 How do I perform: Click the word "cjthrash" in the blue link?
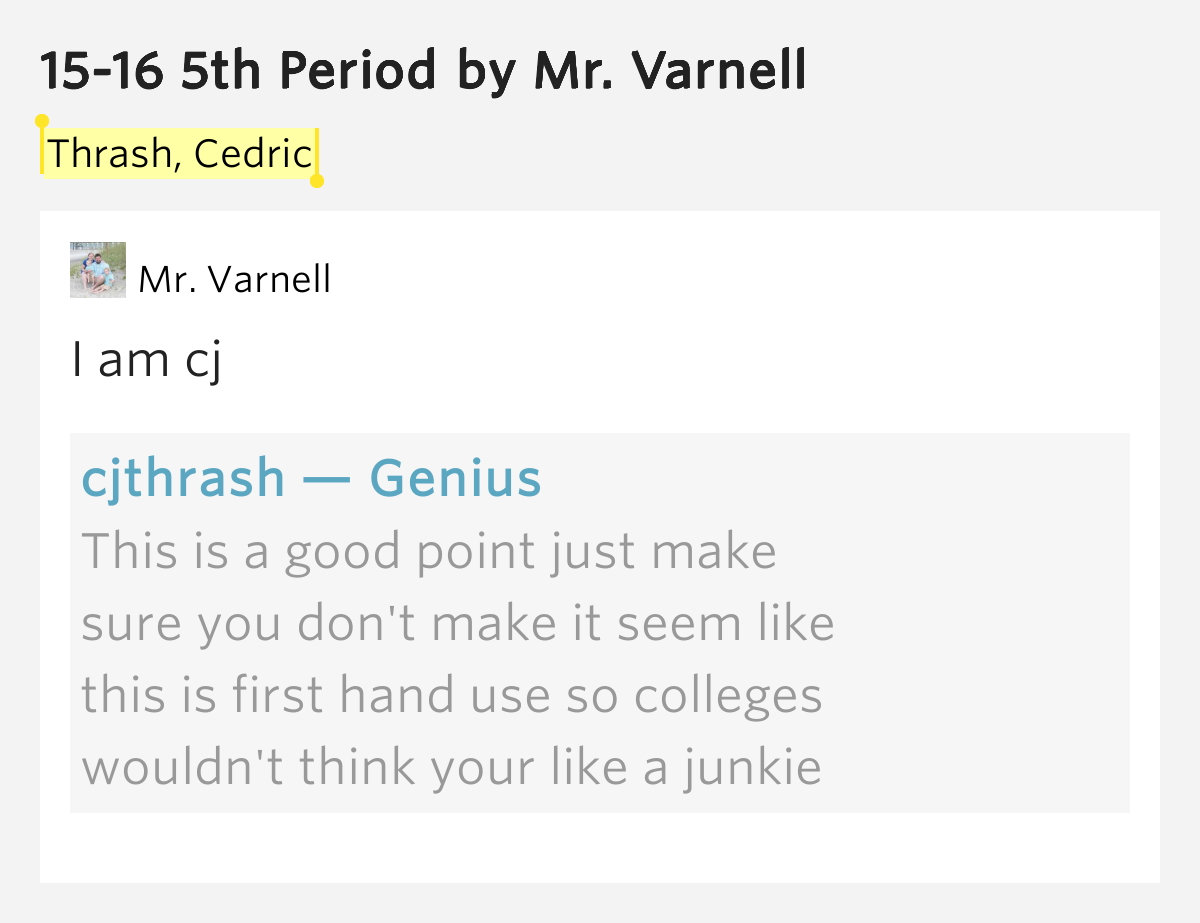tap(183, 478)
